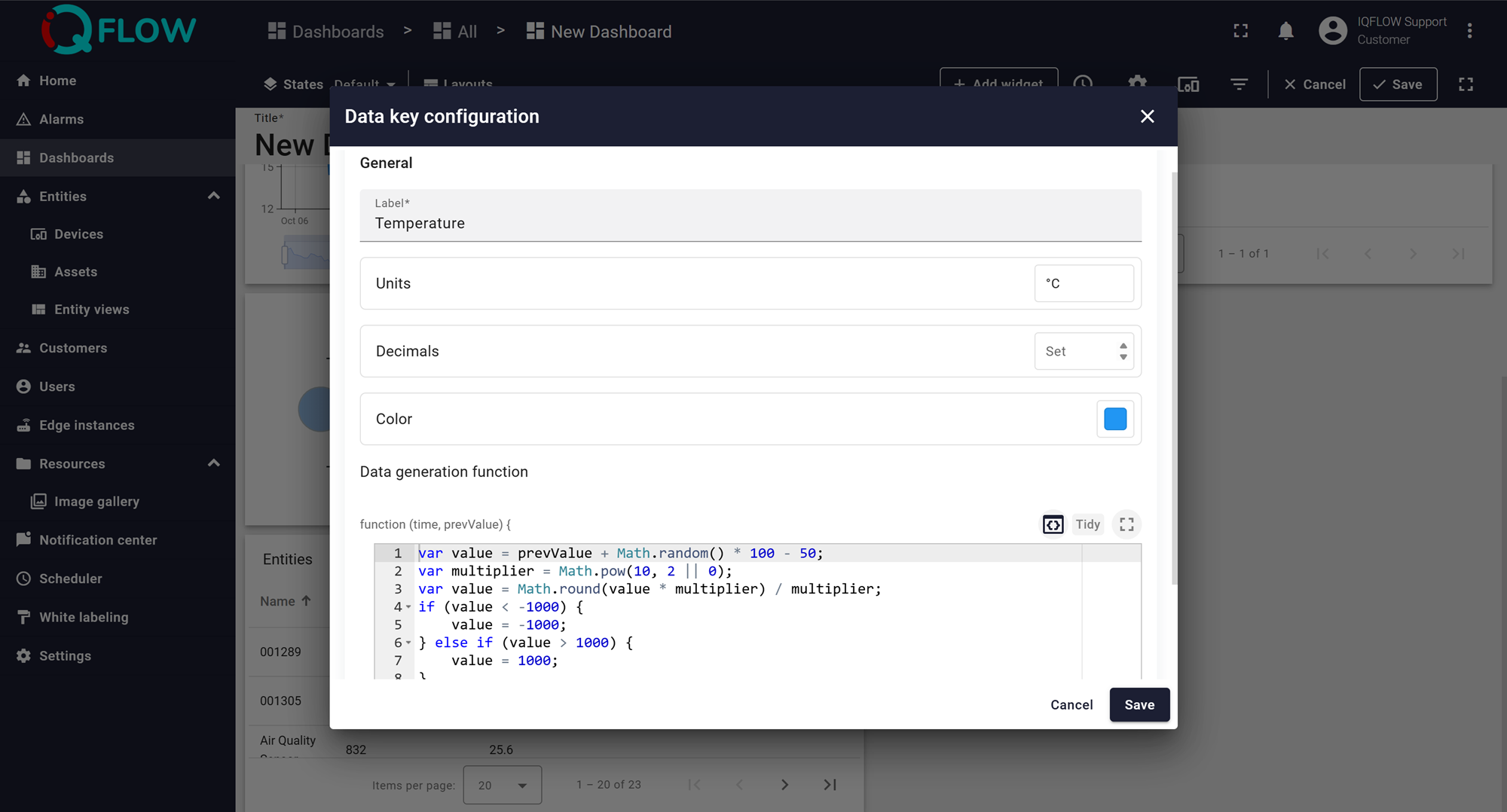1507x812 pixels.
Task: Save the data key configuration
Action: 1139,705
